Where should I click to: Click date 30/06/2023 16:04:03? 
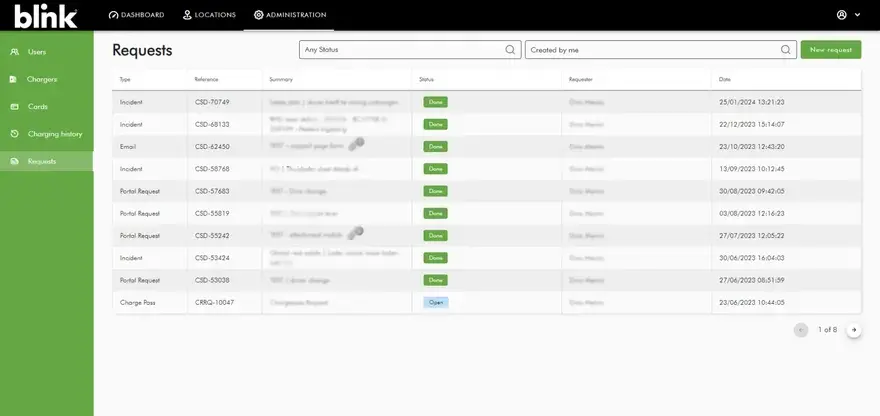point(751,258)
